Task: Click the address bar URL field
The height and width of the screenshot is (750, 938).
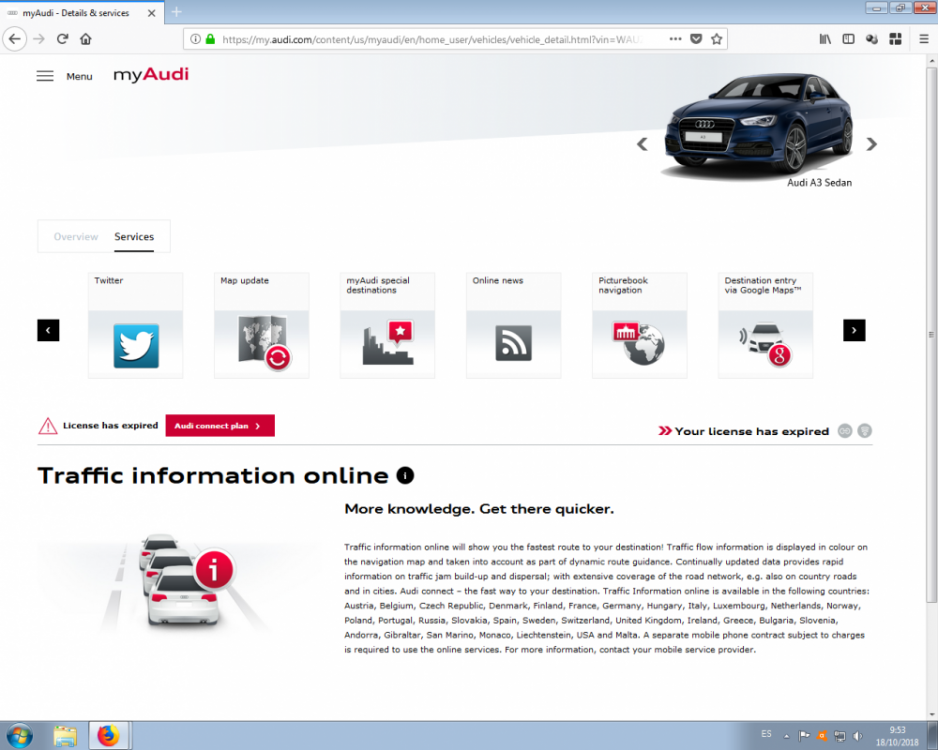Action: [x=430, y=39]
